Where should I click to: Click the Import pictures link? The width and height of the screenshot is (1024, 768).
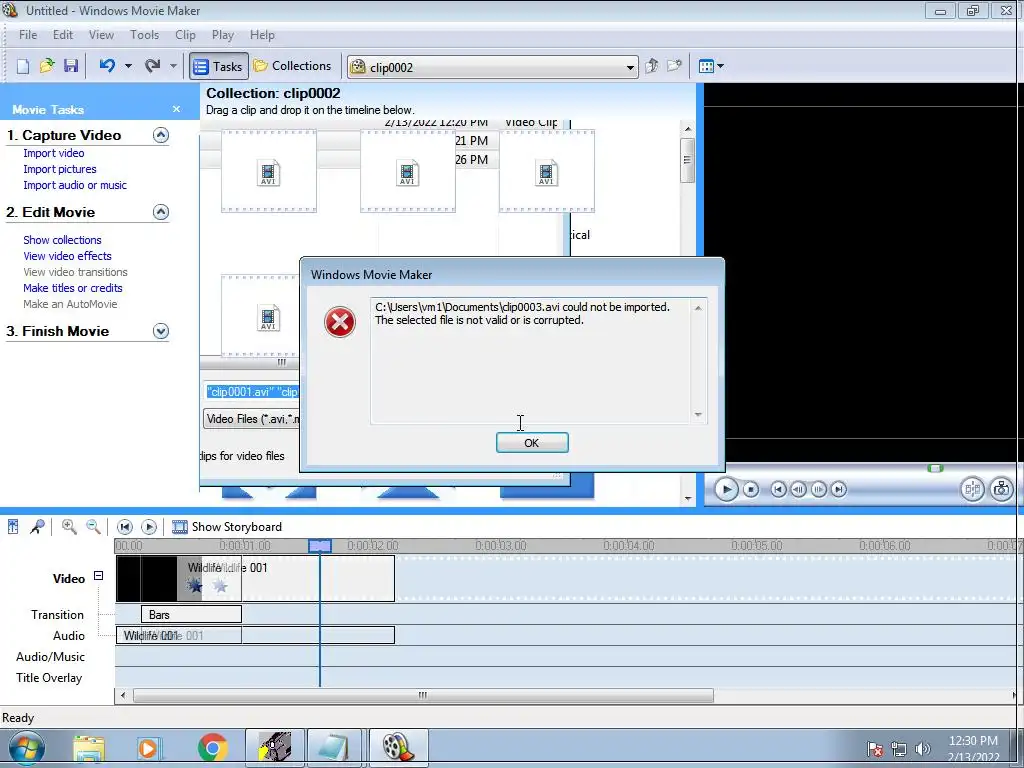[x=59, y=169]
